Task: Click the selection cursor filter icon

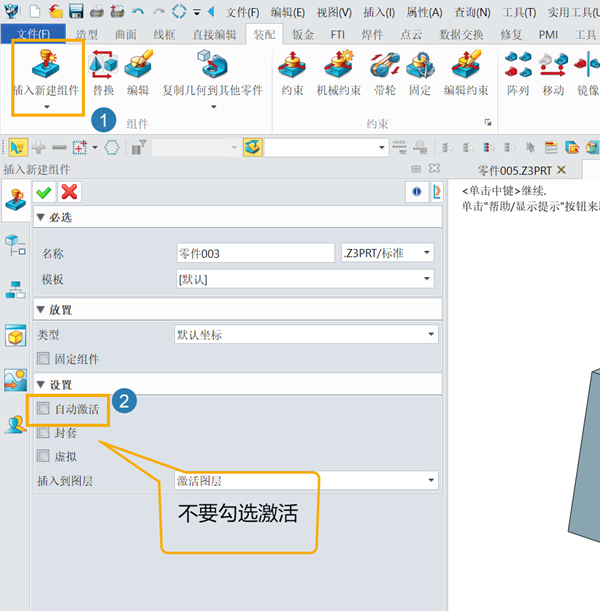Action: (18, 147)
